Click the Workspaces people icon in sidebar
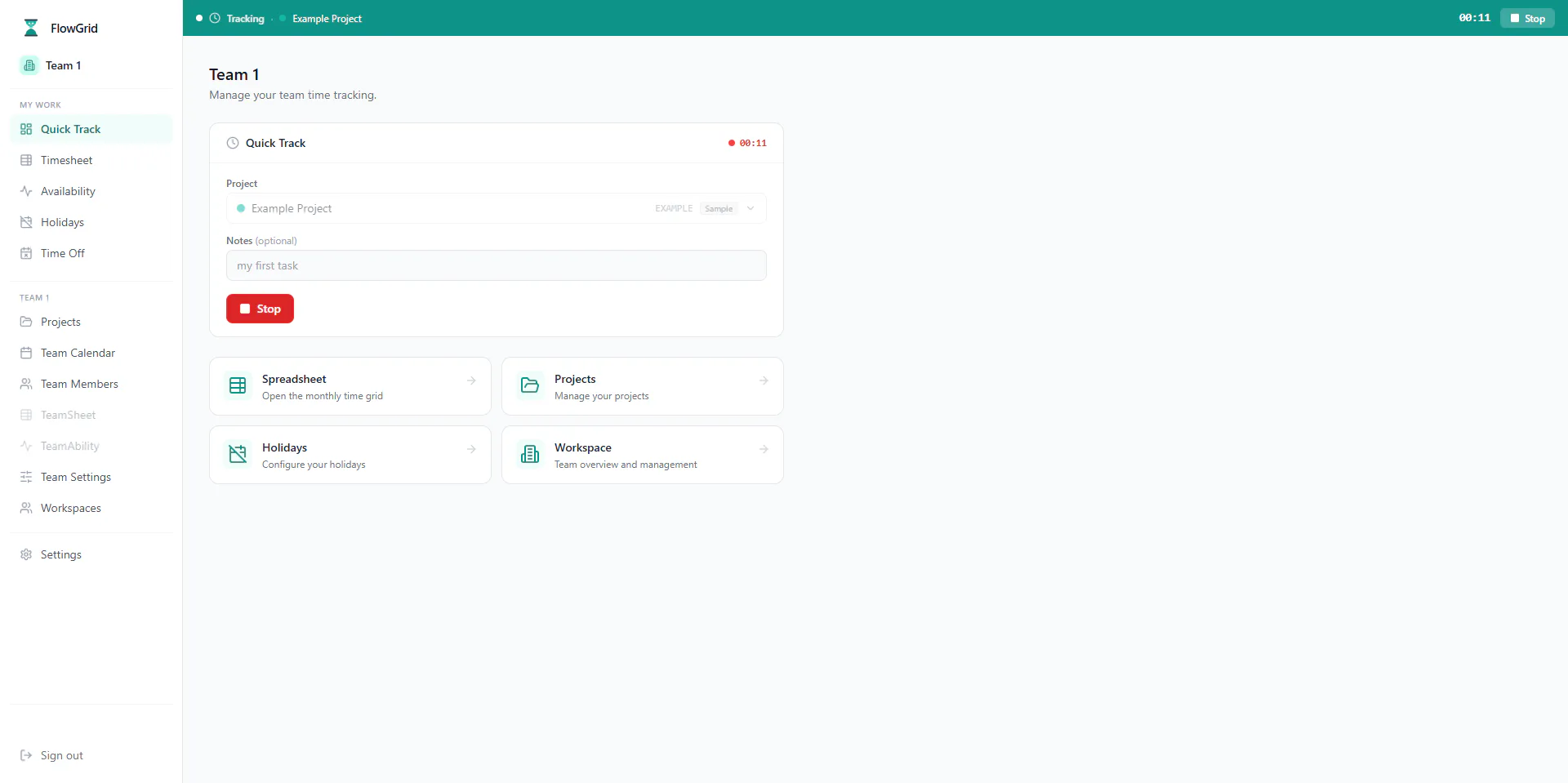 (26, 508)
